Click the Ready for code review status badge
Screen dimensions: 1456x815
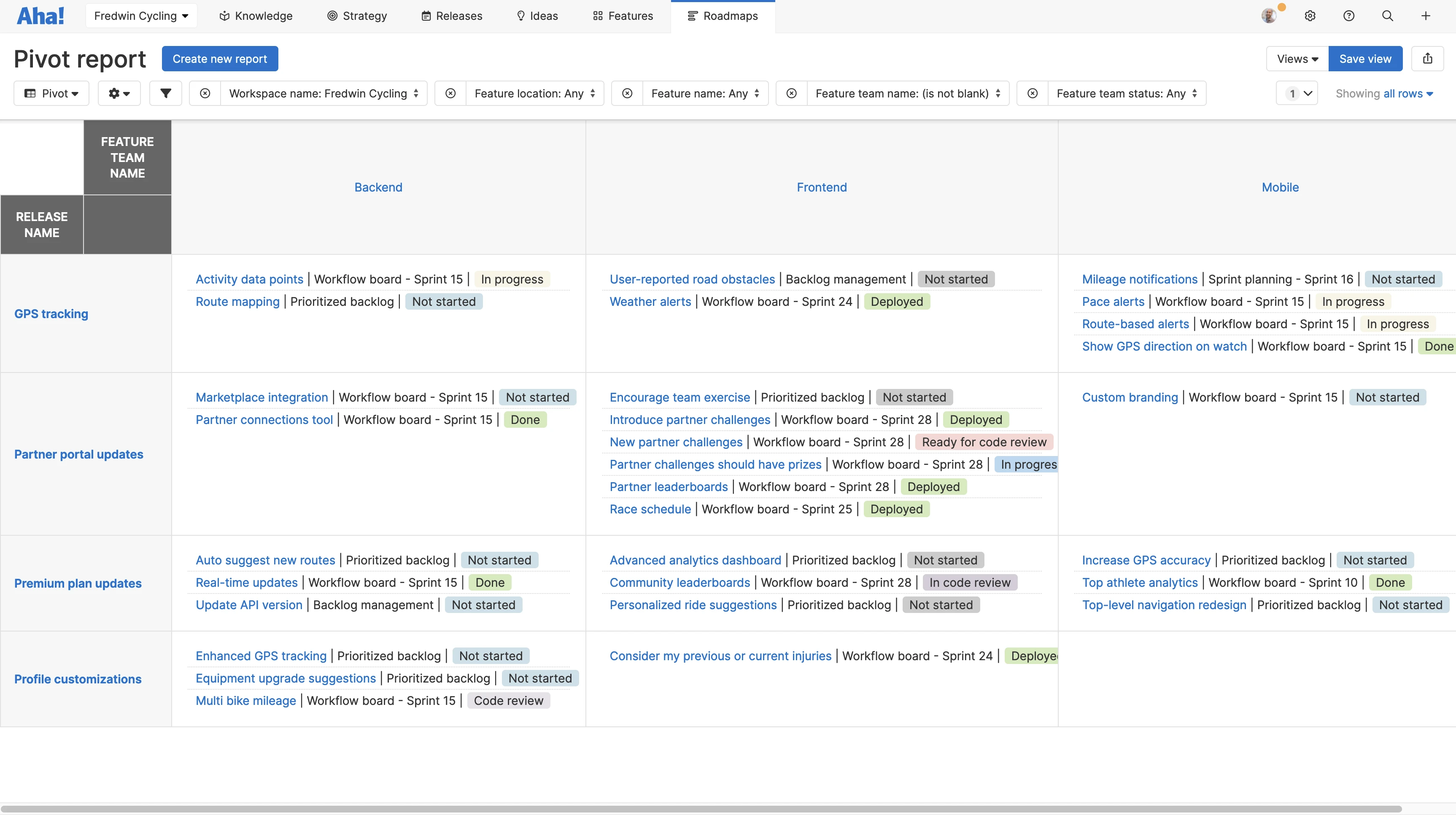pos(984,443)
